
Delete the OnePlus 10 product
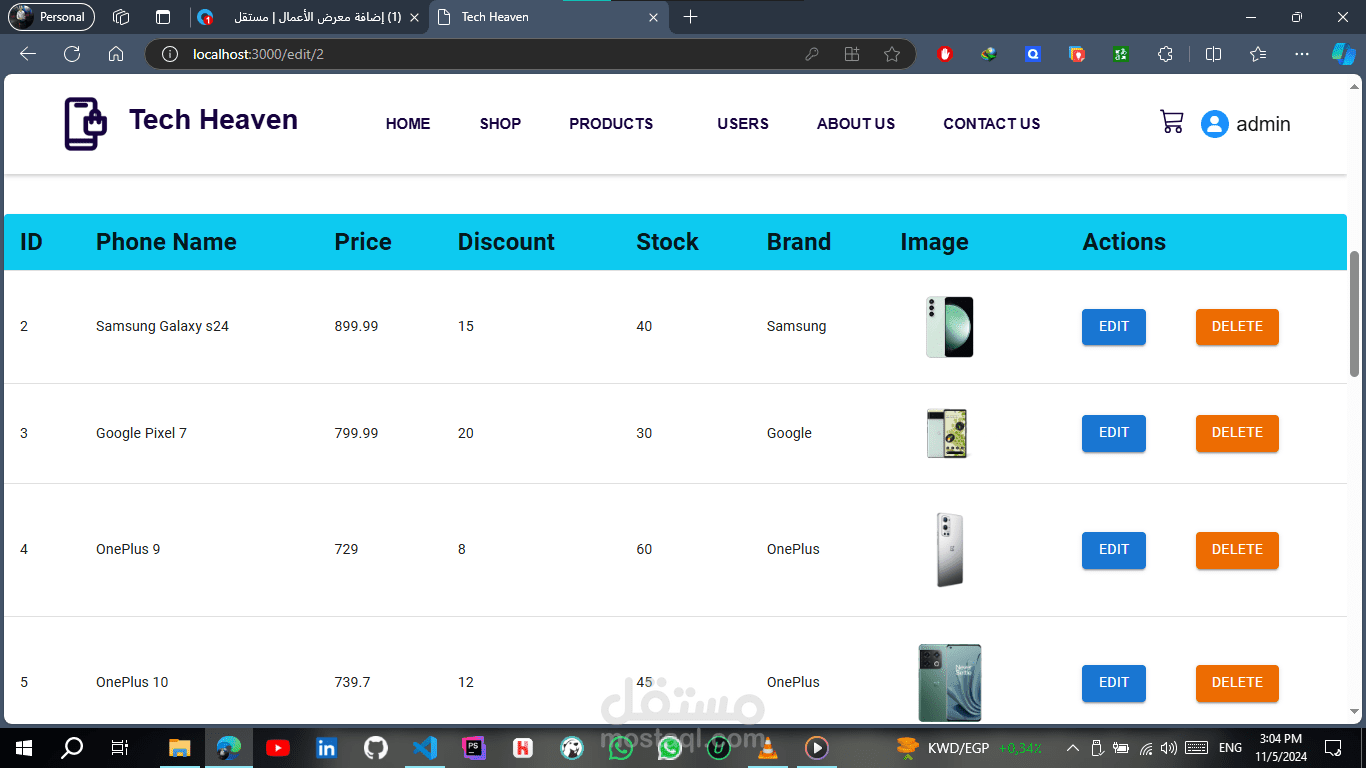[1237, 683]
